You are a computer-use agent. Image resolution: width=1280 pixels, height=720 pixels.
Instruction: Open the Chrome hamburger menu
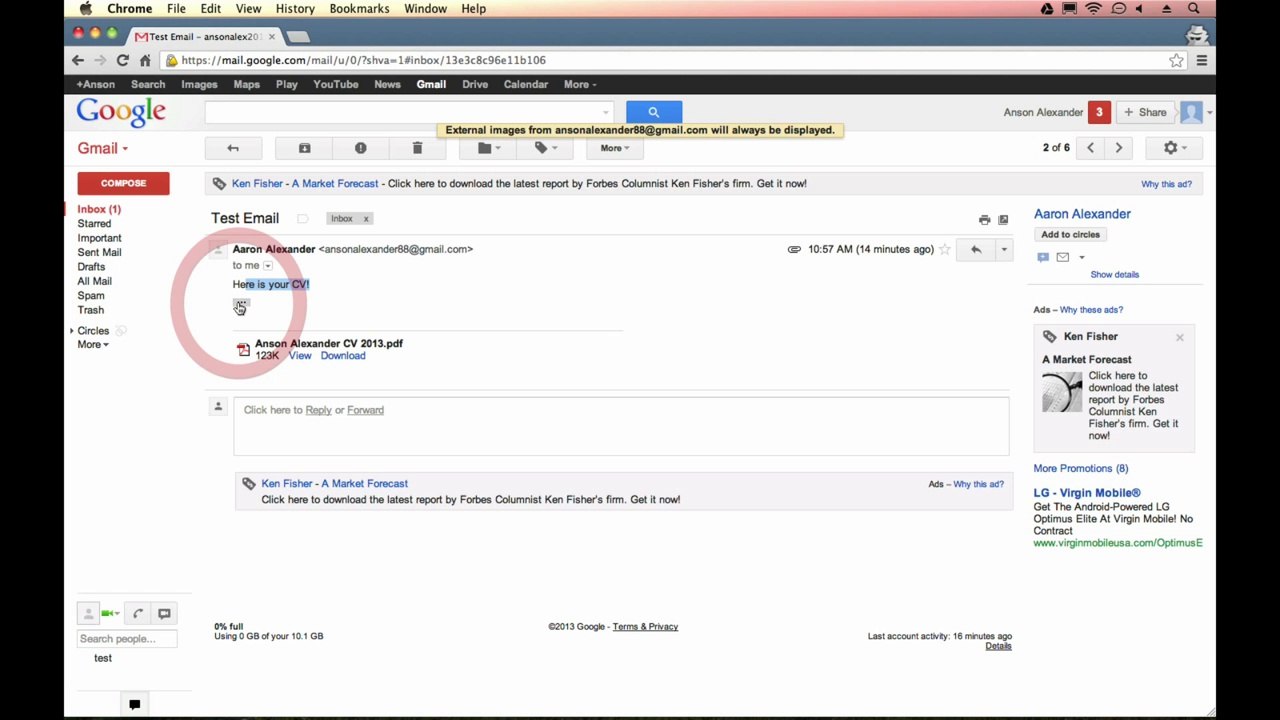[x=1202, y=60]
